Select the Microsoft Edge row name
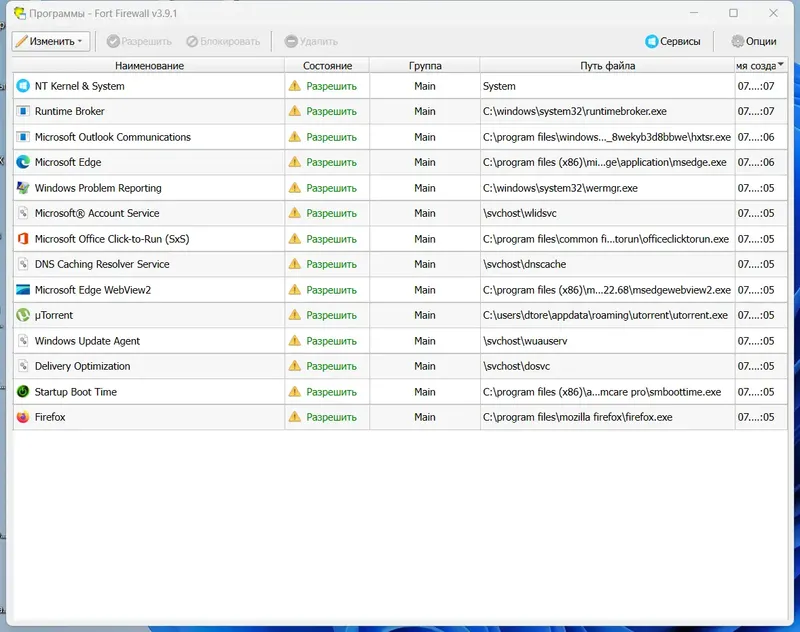This screenshot has height=632, width=800. coord(68,162)
